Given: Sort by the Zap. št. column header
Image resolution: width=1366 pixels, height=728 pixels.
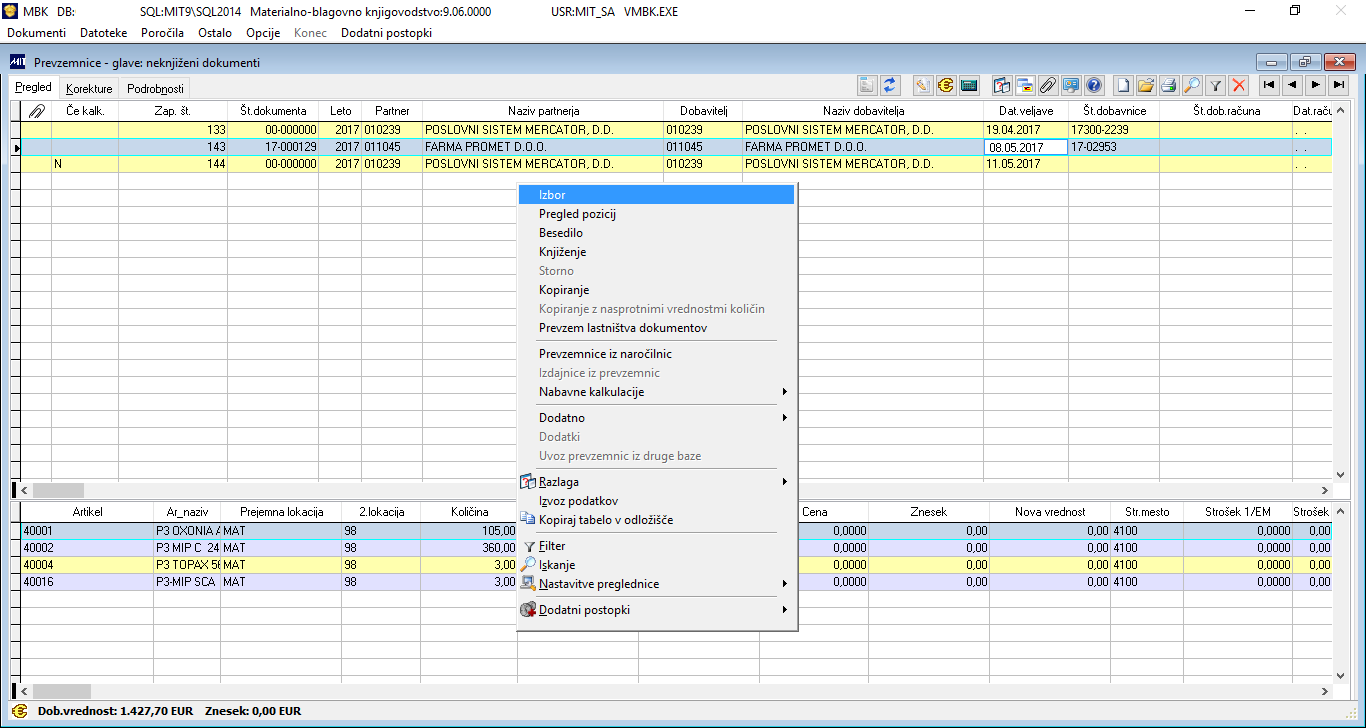Looking at the screenshot, I should pyautogui.click(x=172, y=111).
